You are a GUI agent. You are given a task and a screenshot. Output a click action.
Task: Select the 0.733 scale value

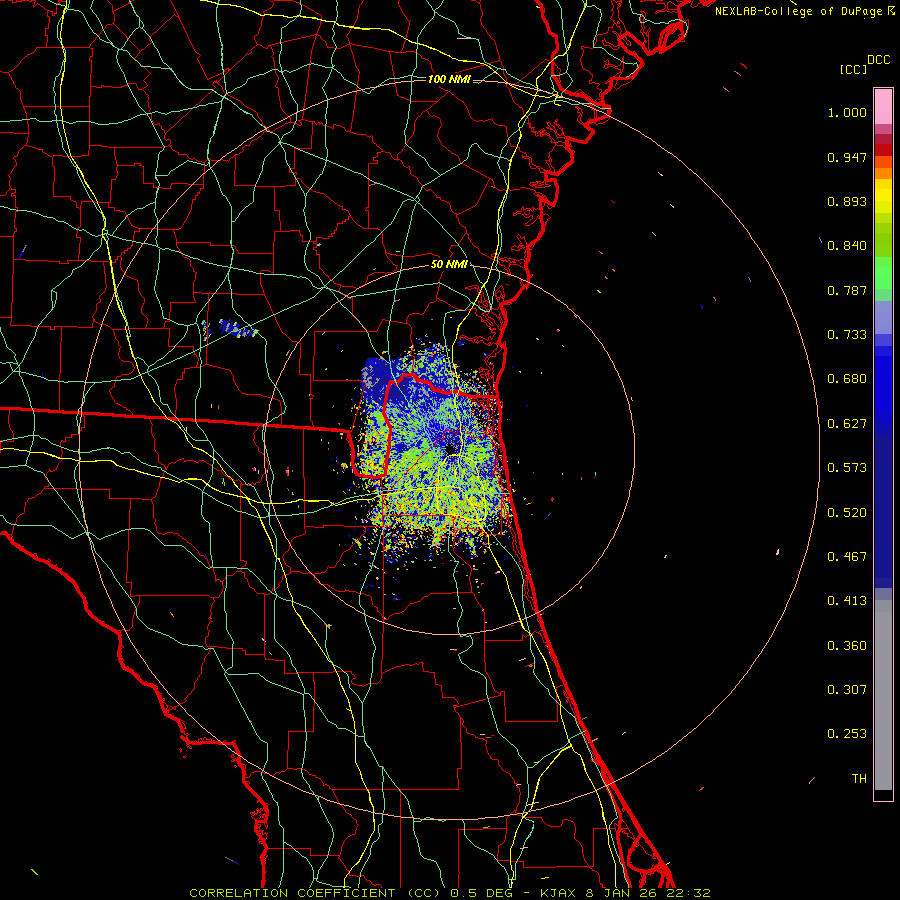tap(847, 335)
